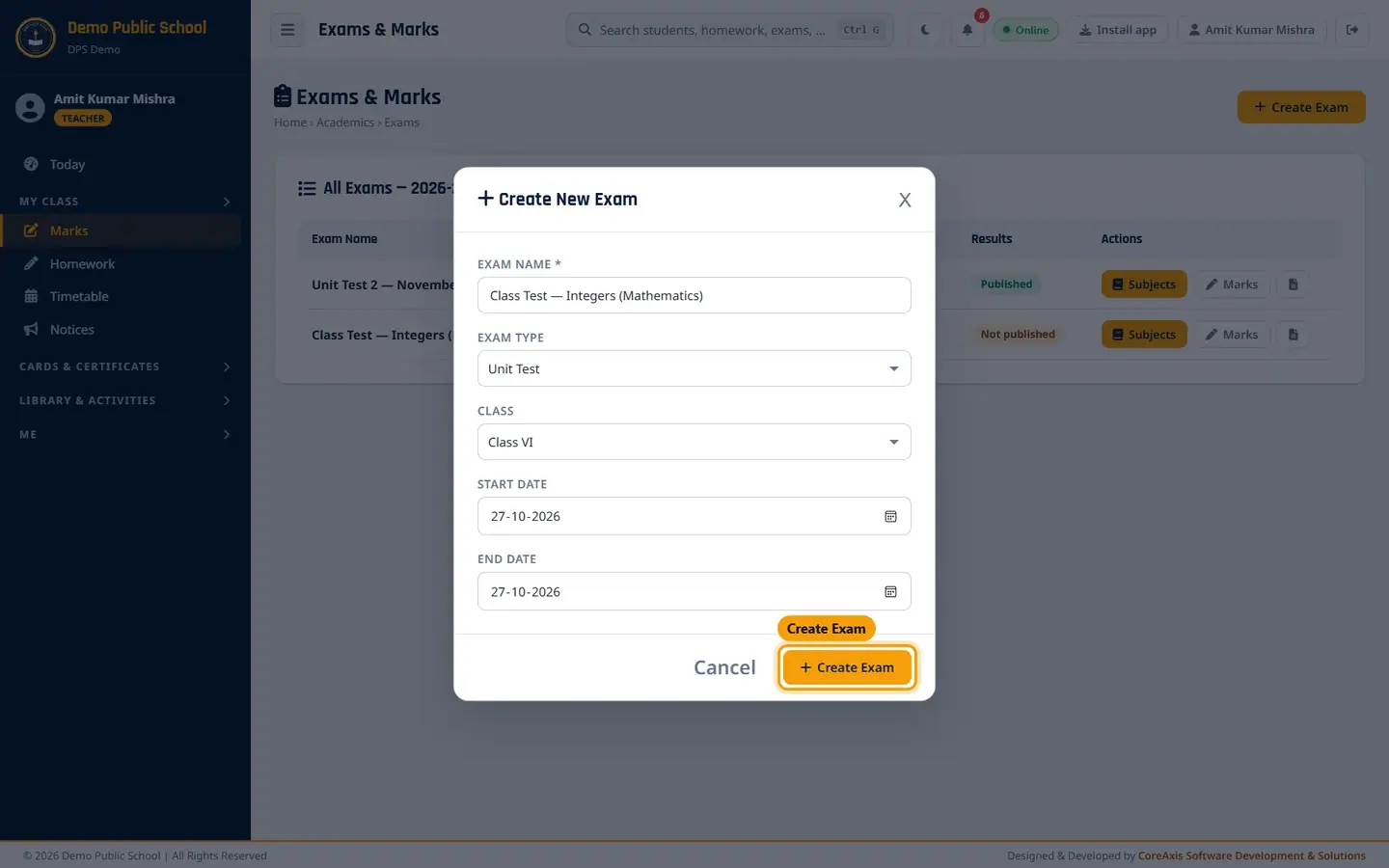Open the calendar picker for Start Date
Viewport: 1389px width, 868px height.
point(890,517)
